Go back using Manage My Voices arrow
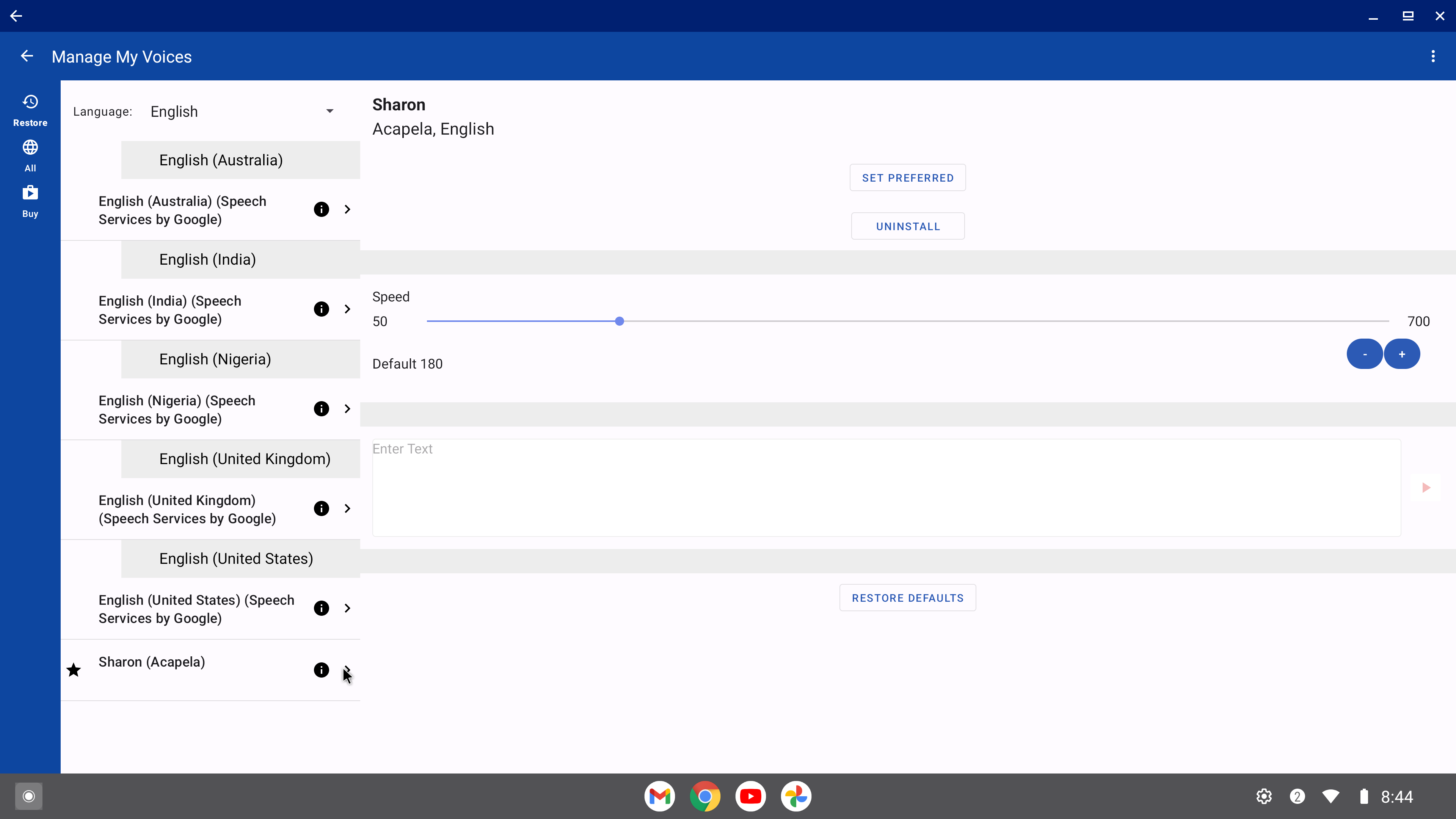Image resolution: width=1456 pixels, height=819 pixels. coord(27,56)
